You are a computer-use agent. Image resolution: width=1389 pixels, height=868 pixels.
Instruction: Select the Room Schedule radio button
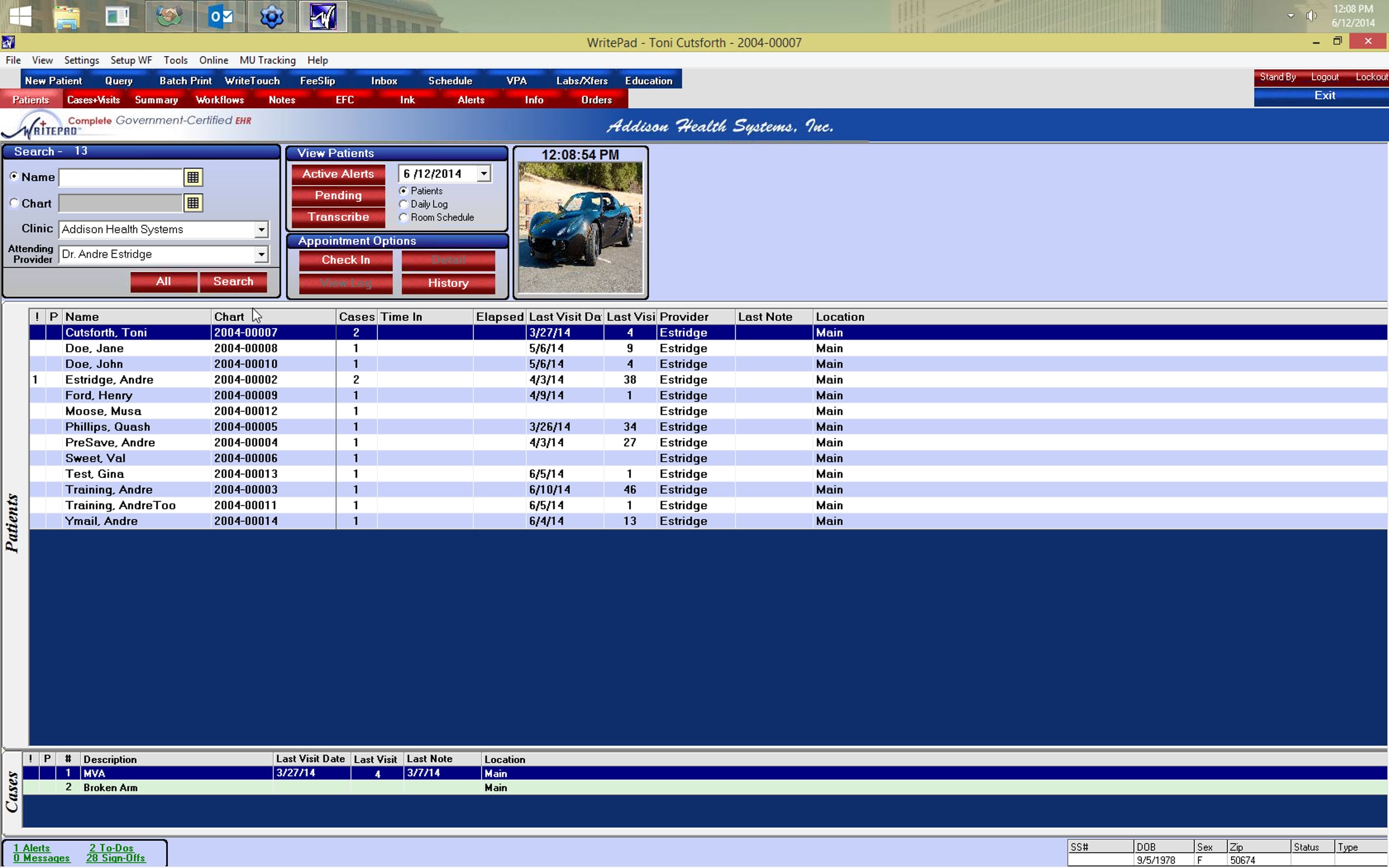[x=403, y=218]
